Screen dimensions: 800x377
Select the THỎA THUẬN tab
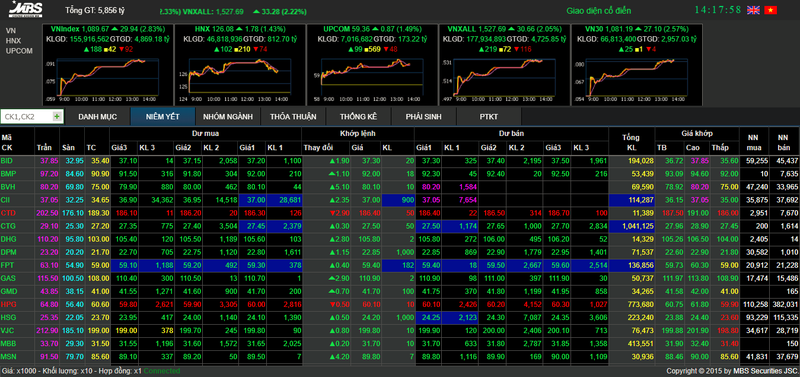[293, 116]
